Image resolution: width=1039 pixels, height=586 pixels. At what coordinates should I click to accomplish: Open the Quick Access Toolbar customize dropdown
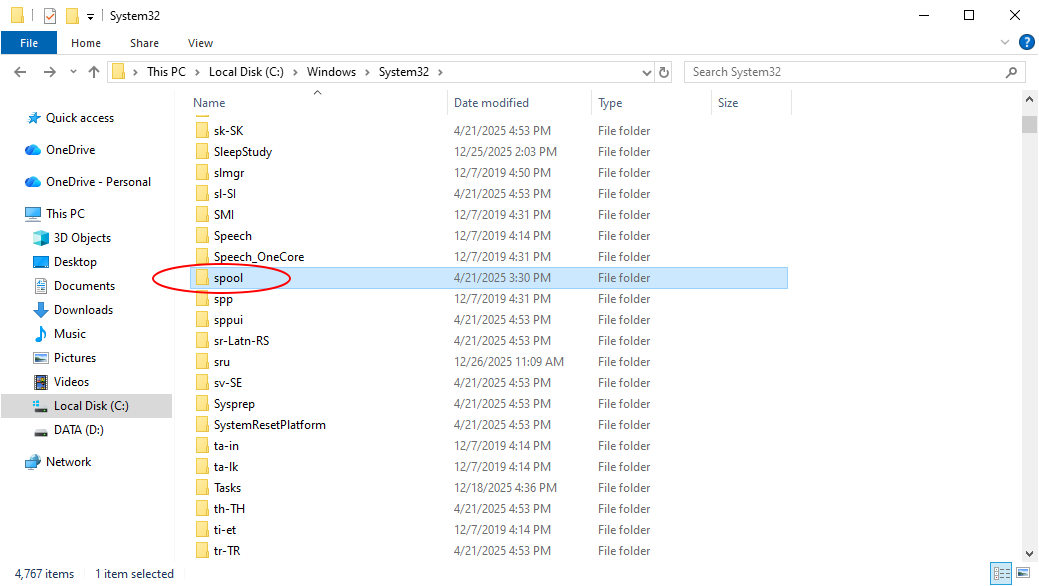point(90,16)
